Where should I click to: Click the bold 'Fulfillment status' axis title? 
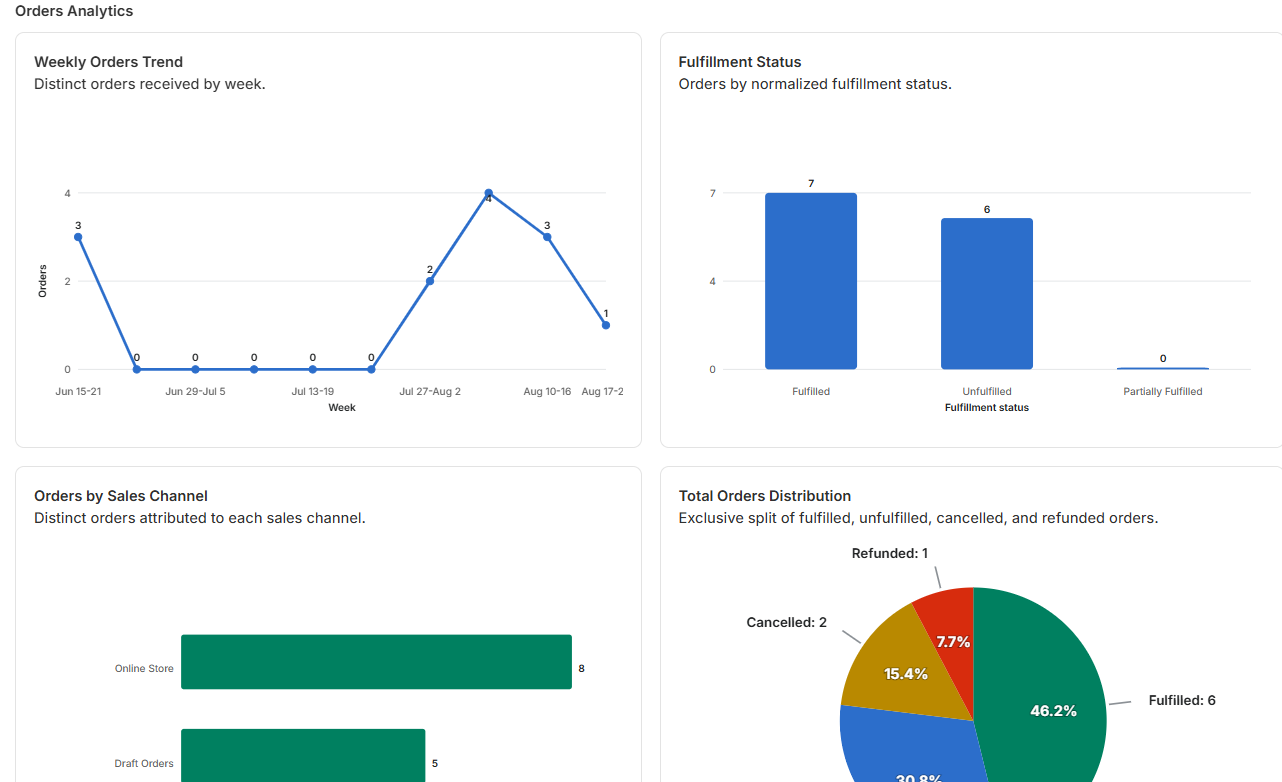[x=987, y=407]
